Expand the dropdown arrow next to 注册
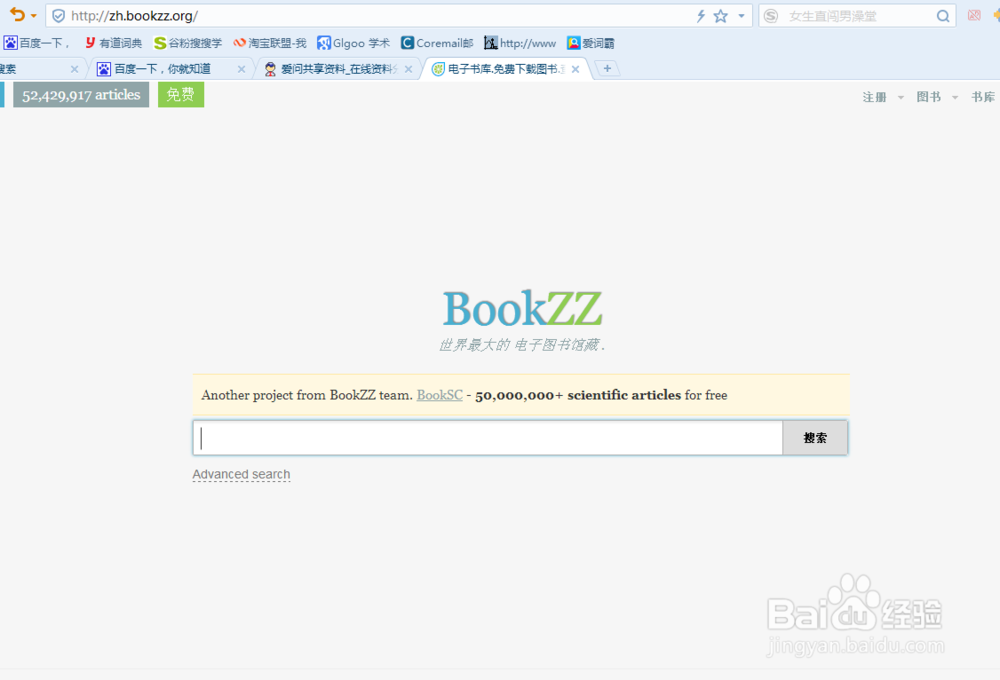This screenshot has height=680, width=1000. pos(901,98)
